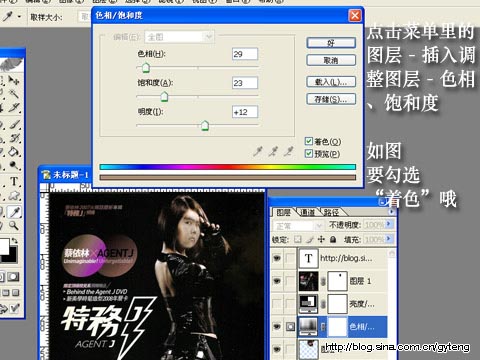480x360 pixels.
Task: Toggle the 着色 (Colorize) checkbox
Action: (x=309, y=141)
